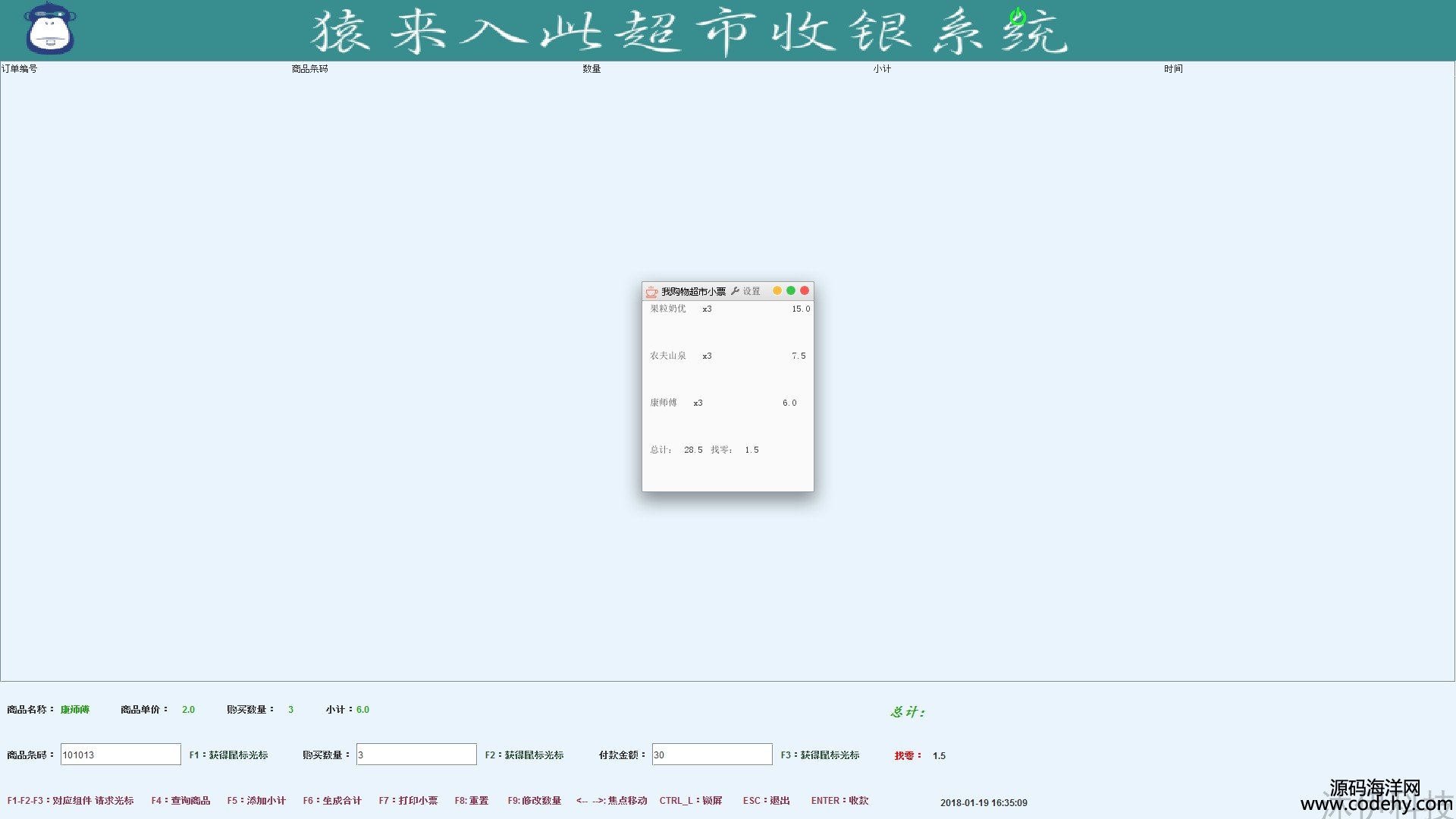This screenshot has width=1456, height=819.
Task: Click the 订单编号 column header
Action: click(20, 69)
